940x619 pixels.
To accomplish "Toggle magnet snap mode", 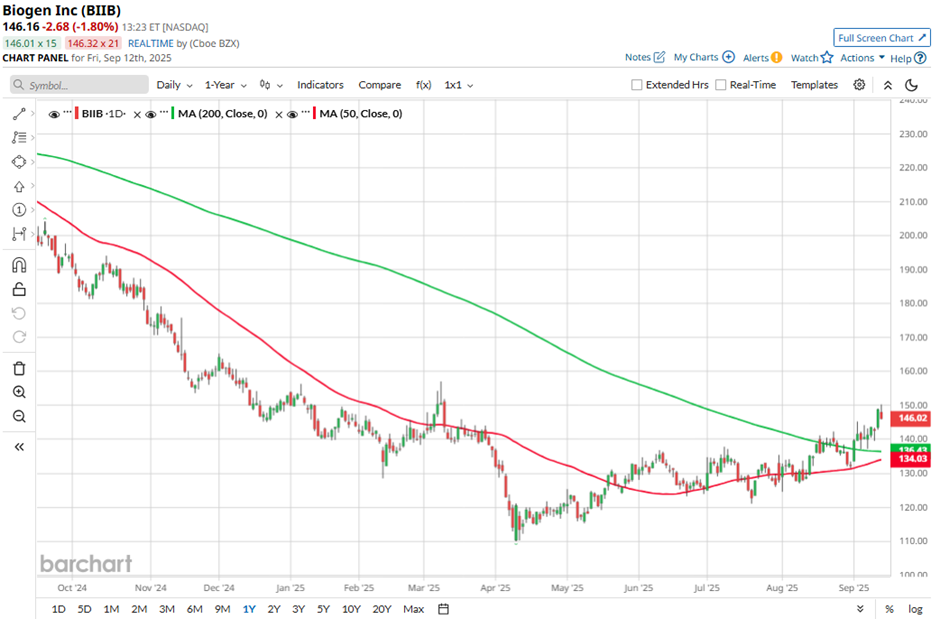I will (x=19, y=265).
